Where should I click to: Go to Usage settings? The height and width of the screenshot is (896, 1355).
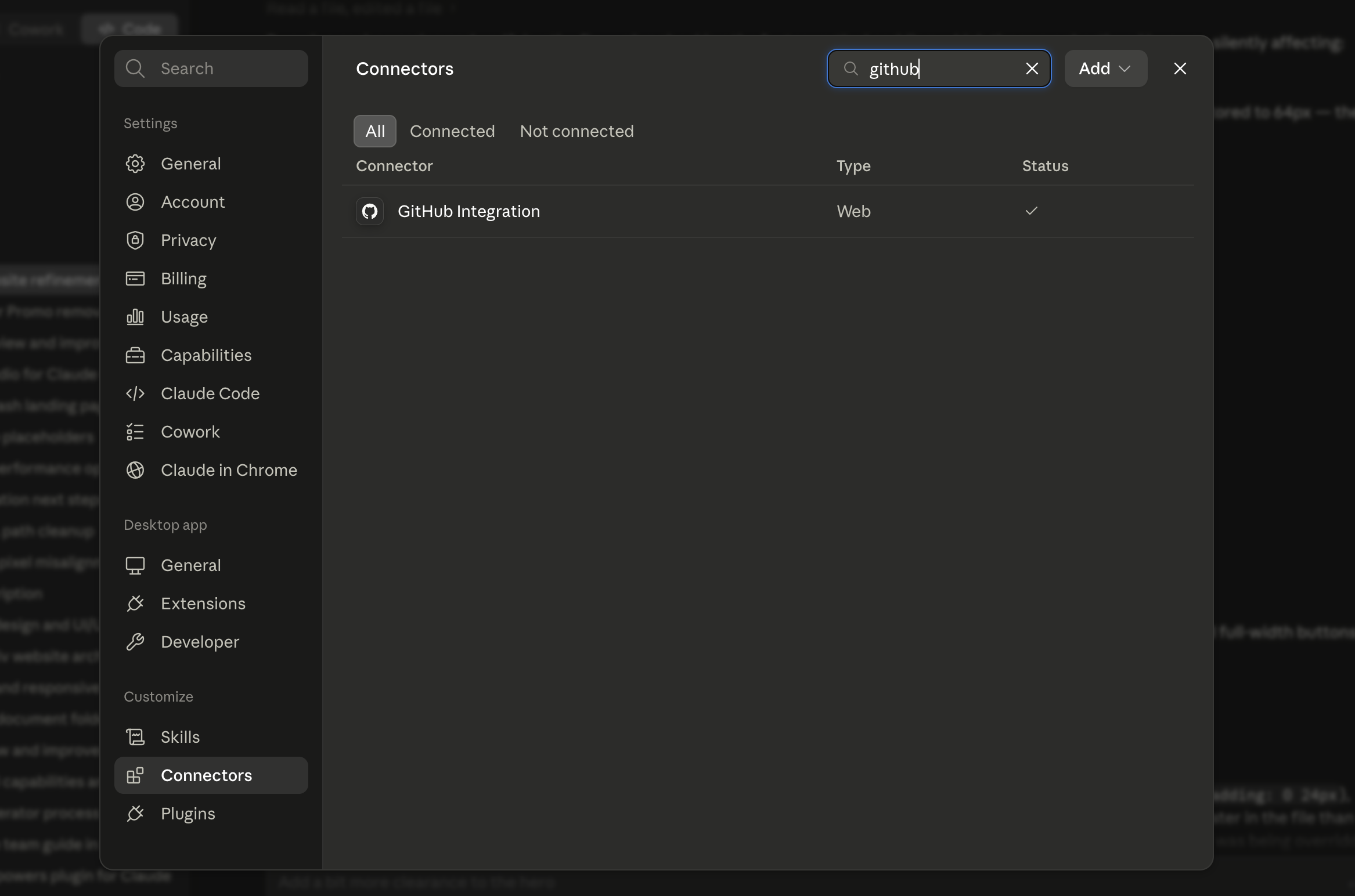[x=211, y=317]
